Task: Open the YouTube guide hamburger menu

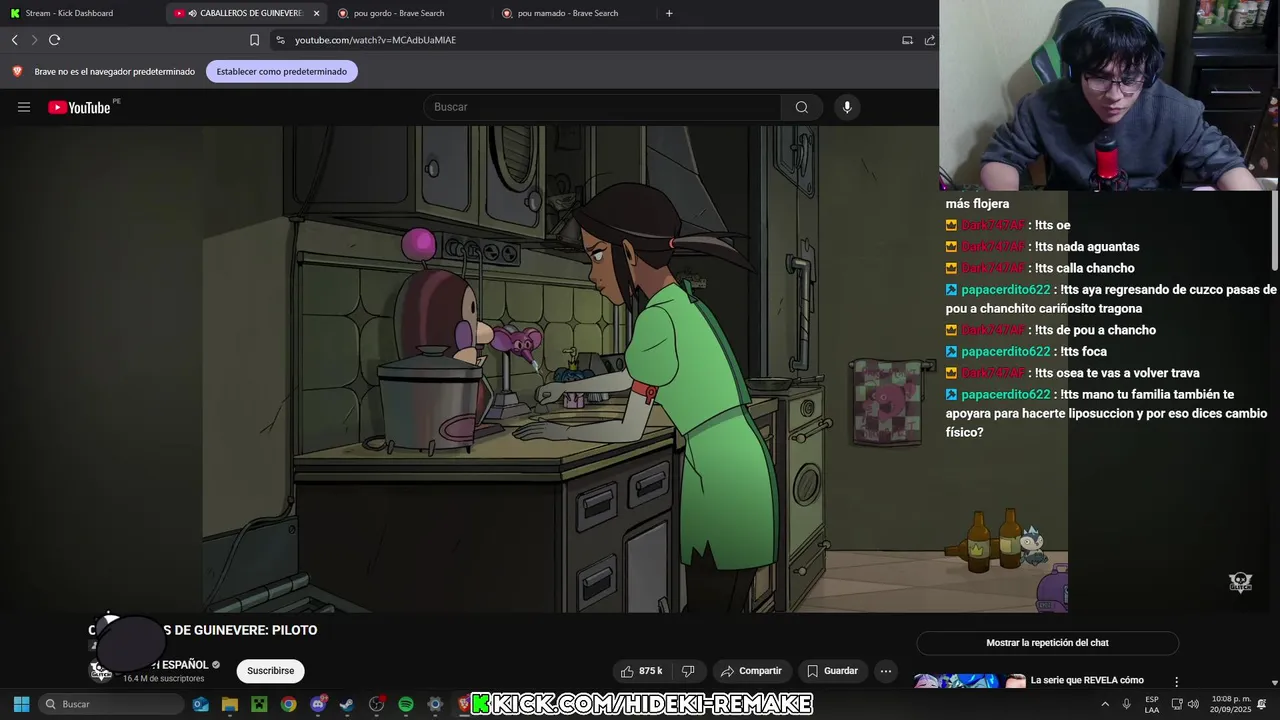Action: pyautogui.click(x=24, y=107)
